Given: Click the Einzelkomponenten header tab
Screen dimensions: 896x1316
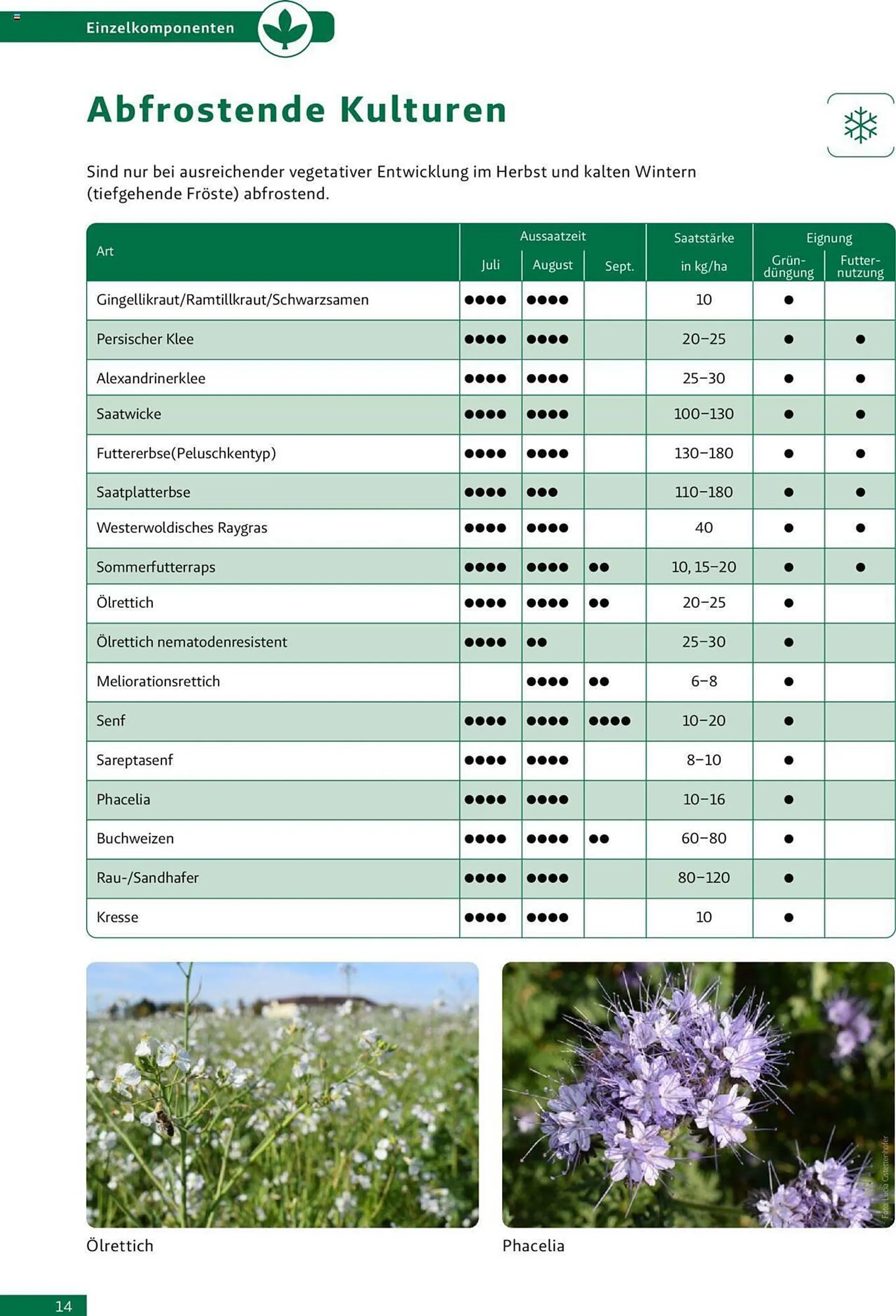Looking at the screenshot, I should [160, 28].
